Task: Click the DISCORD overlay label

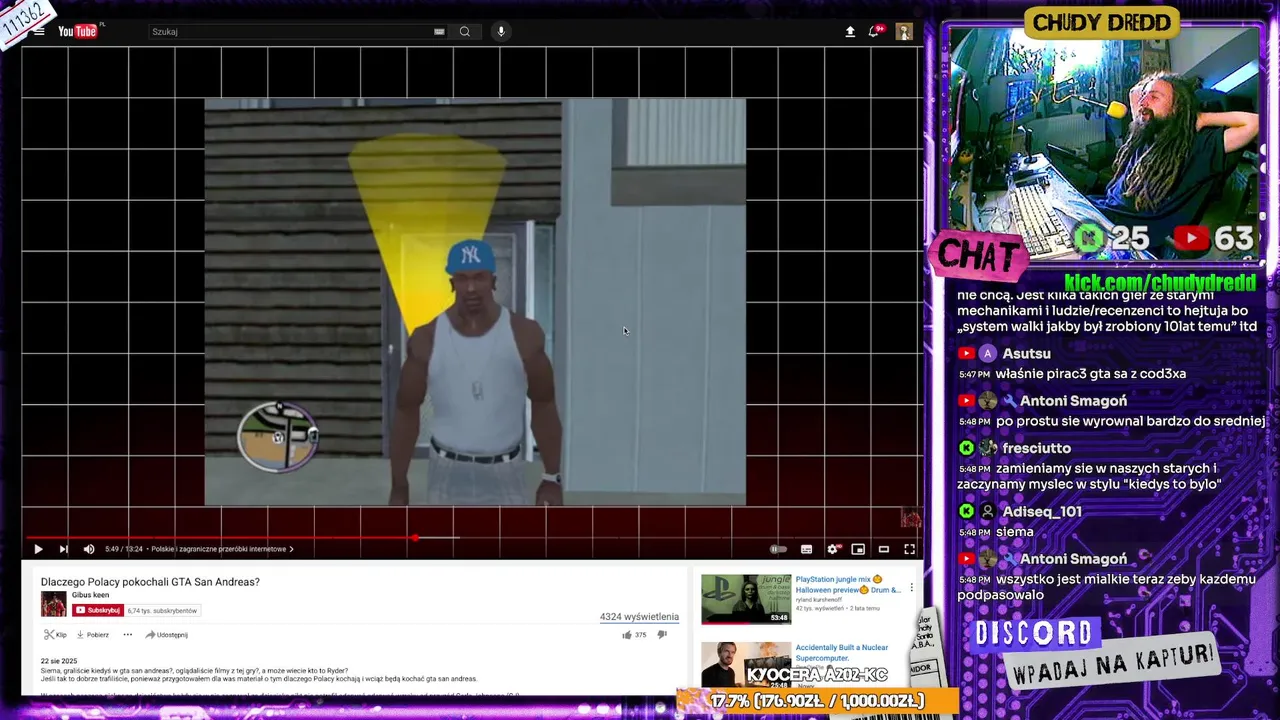Action: point(1034,634)
